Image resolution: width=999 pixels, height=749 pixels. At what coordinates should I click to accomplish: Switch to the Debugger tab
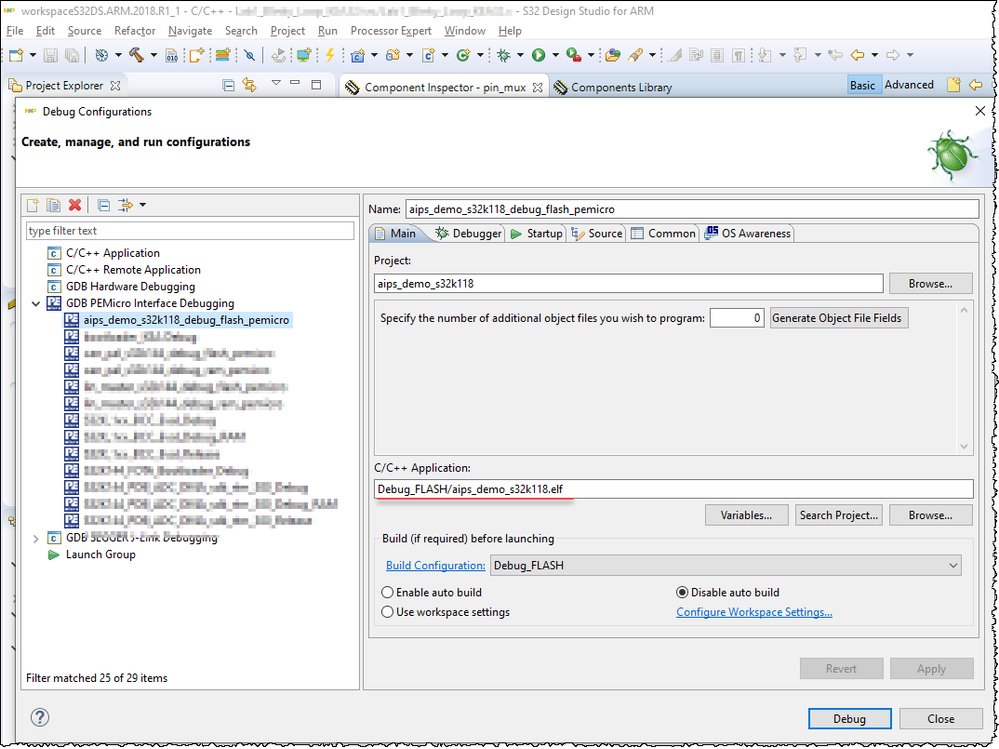[468, 234]
